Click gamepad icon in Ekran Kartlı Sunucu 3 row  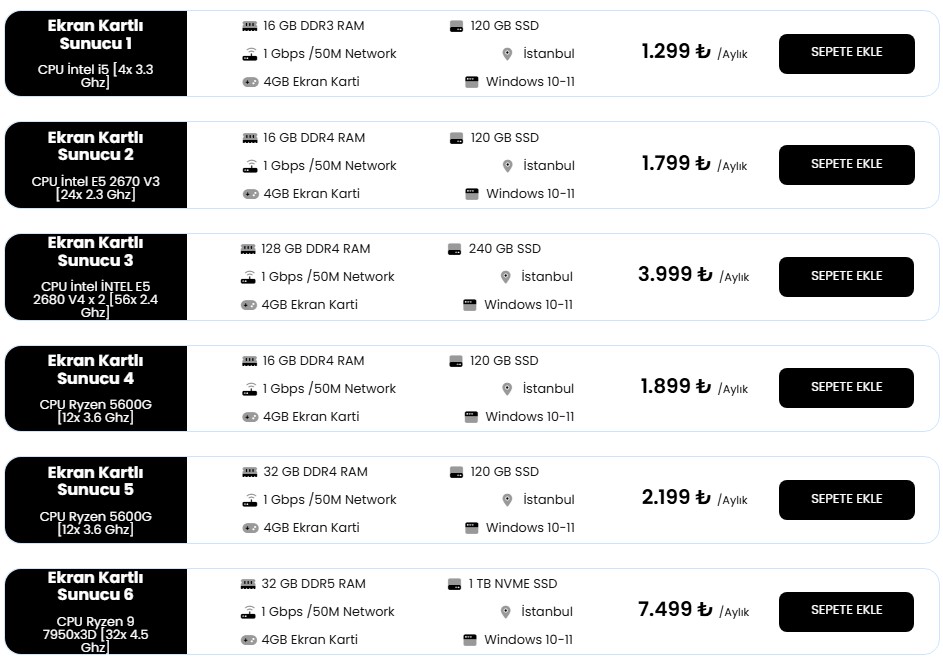click(248, 305)
